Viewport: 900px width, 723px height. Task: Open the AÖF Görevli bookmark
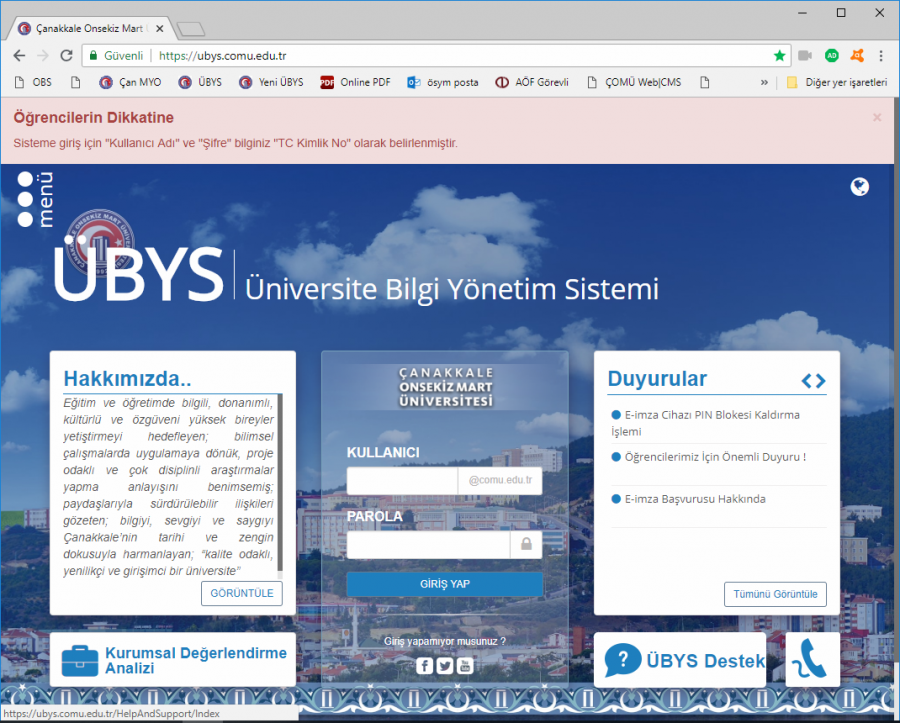pos(532,83)
